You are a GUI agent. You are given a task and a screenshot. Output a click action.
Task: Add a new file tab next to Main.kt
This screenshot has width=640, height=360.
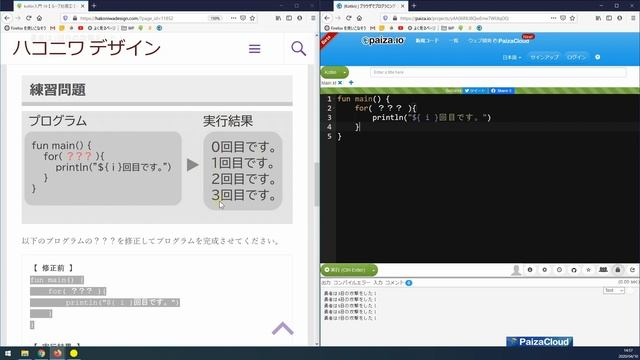(x=351, y=82)
